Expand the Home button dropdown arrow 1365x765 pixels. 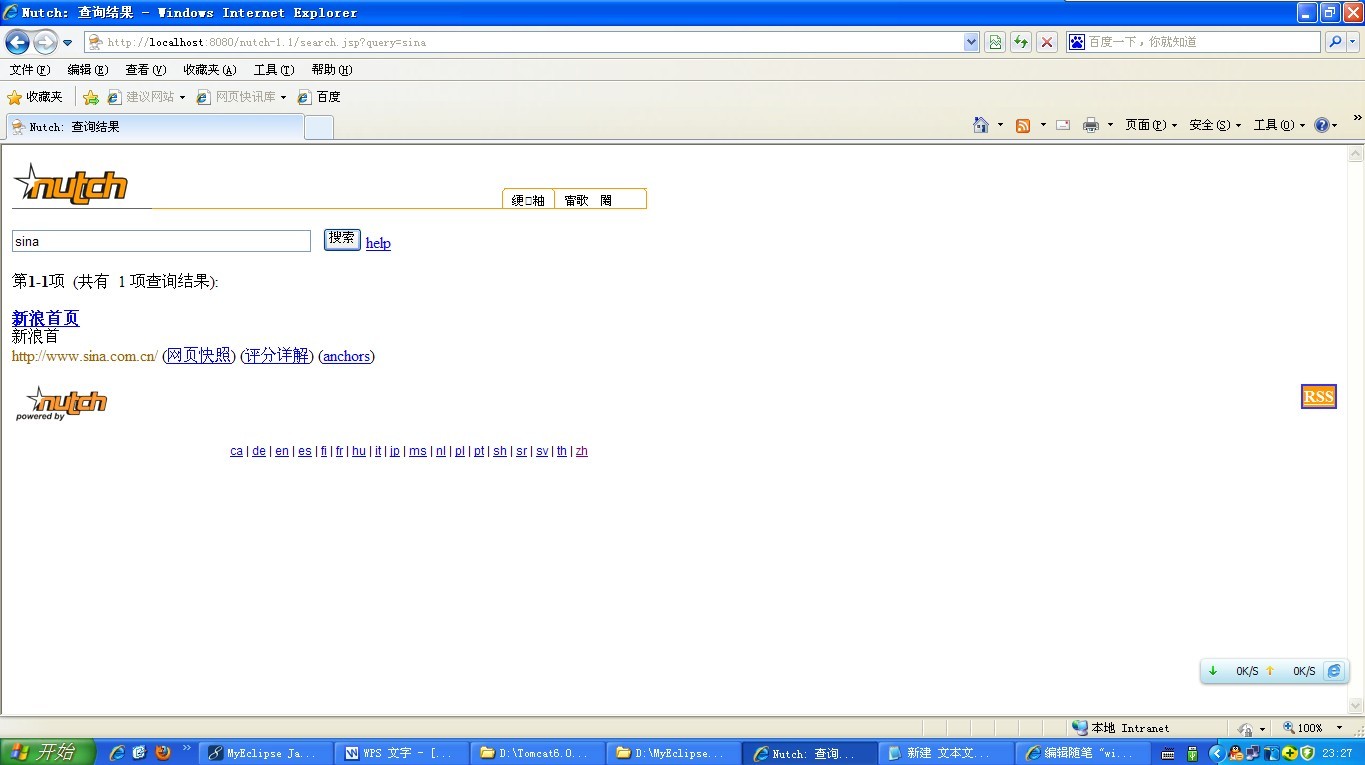pos(1000,125)
